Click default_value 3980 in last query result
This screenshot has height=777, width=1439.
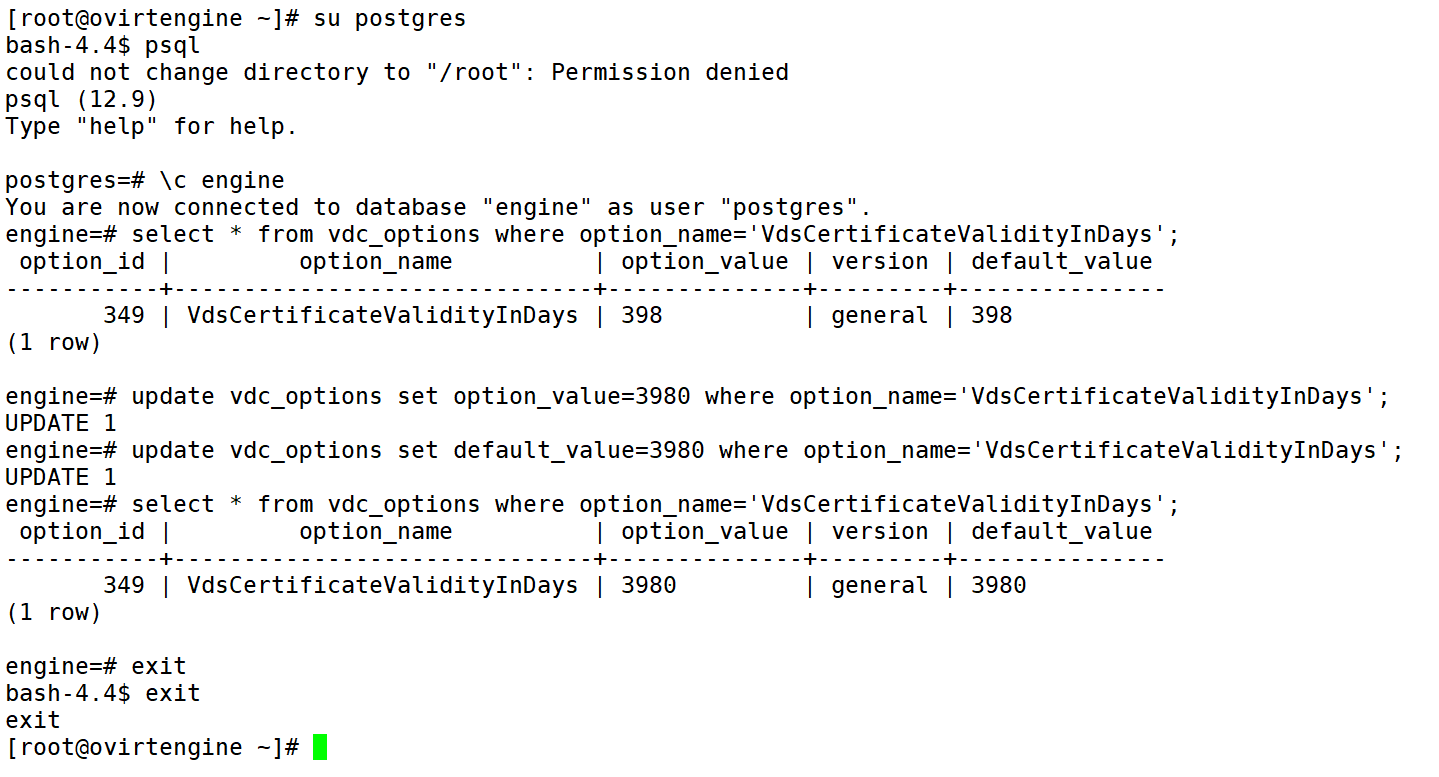coord(998,585)
